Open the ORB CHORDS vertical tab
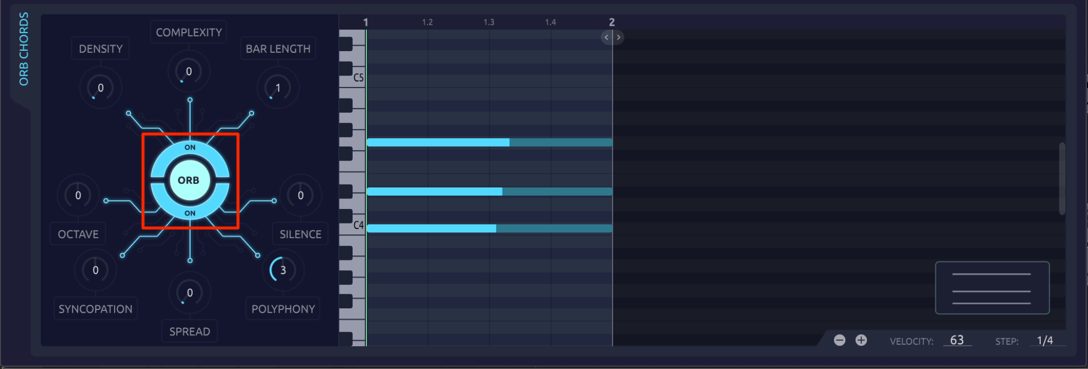1088x369 pixels. click(x=24, y=49)
